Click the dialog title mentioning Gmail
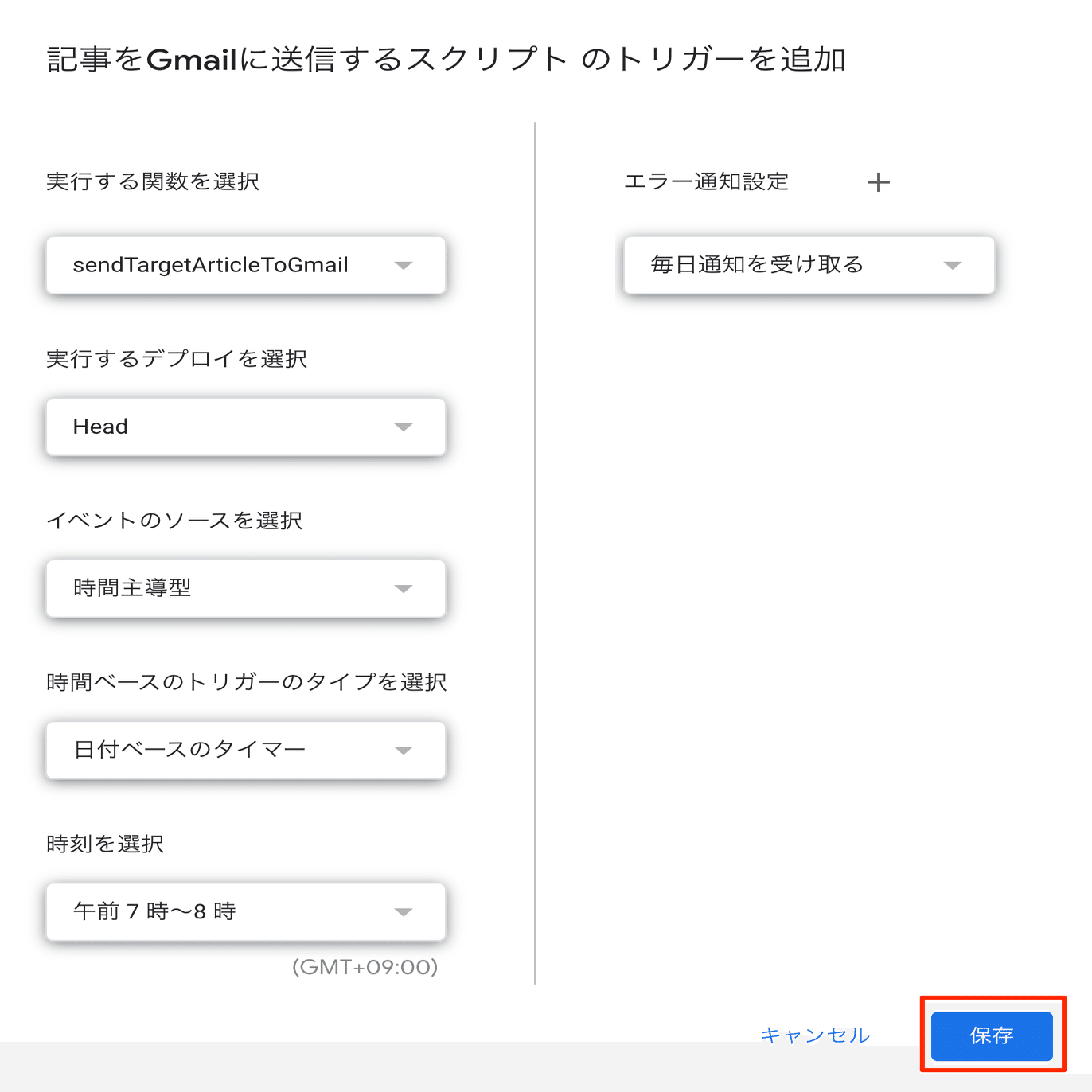This screenshot has width=1092, height=1092. coord(446,60)
